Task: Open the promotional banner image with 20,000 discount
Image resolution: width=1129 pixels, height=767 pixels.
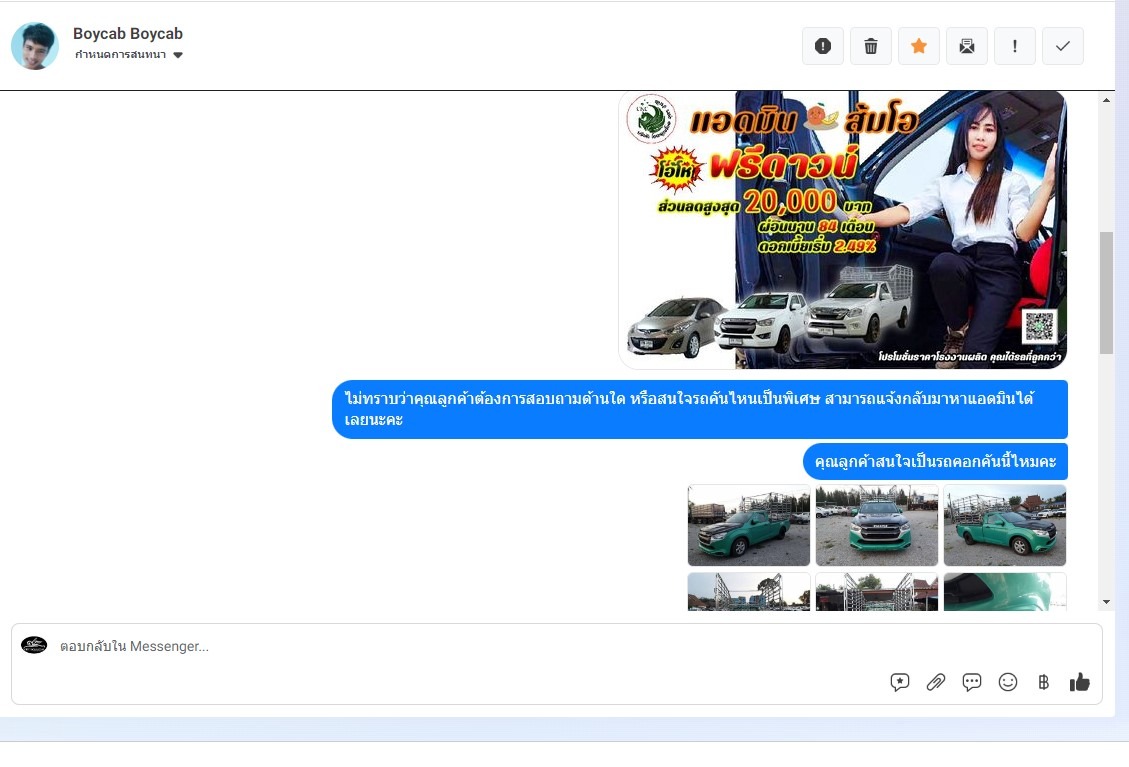Action: (842, 230)
